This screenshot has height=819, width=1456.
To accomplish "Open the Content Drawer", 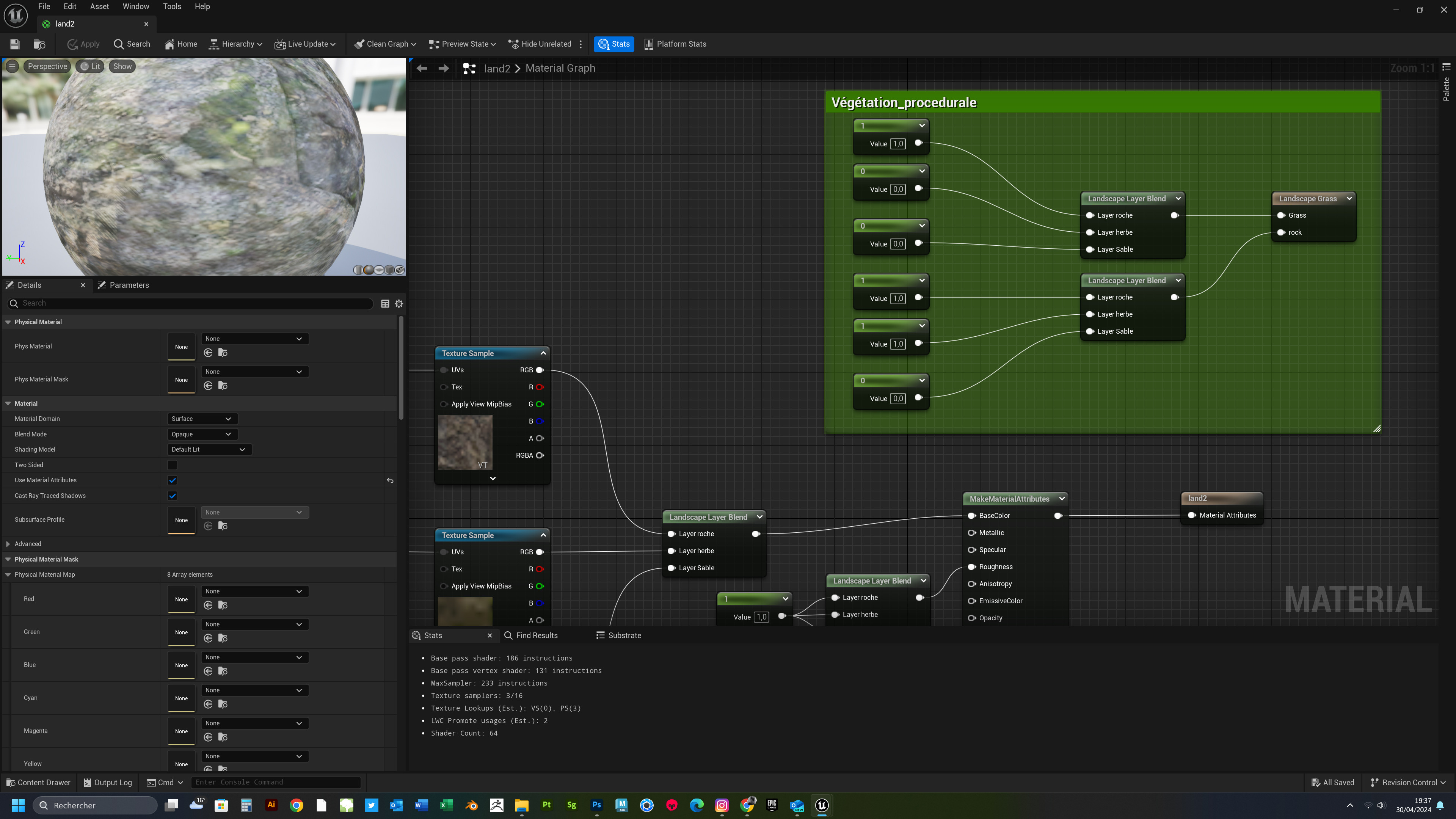I will (x=38, y=782).
